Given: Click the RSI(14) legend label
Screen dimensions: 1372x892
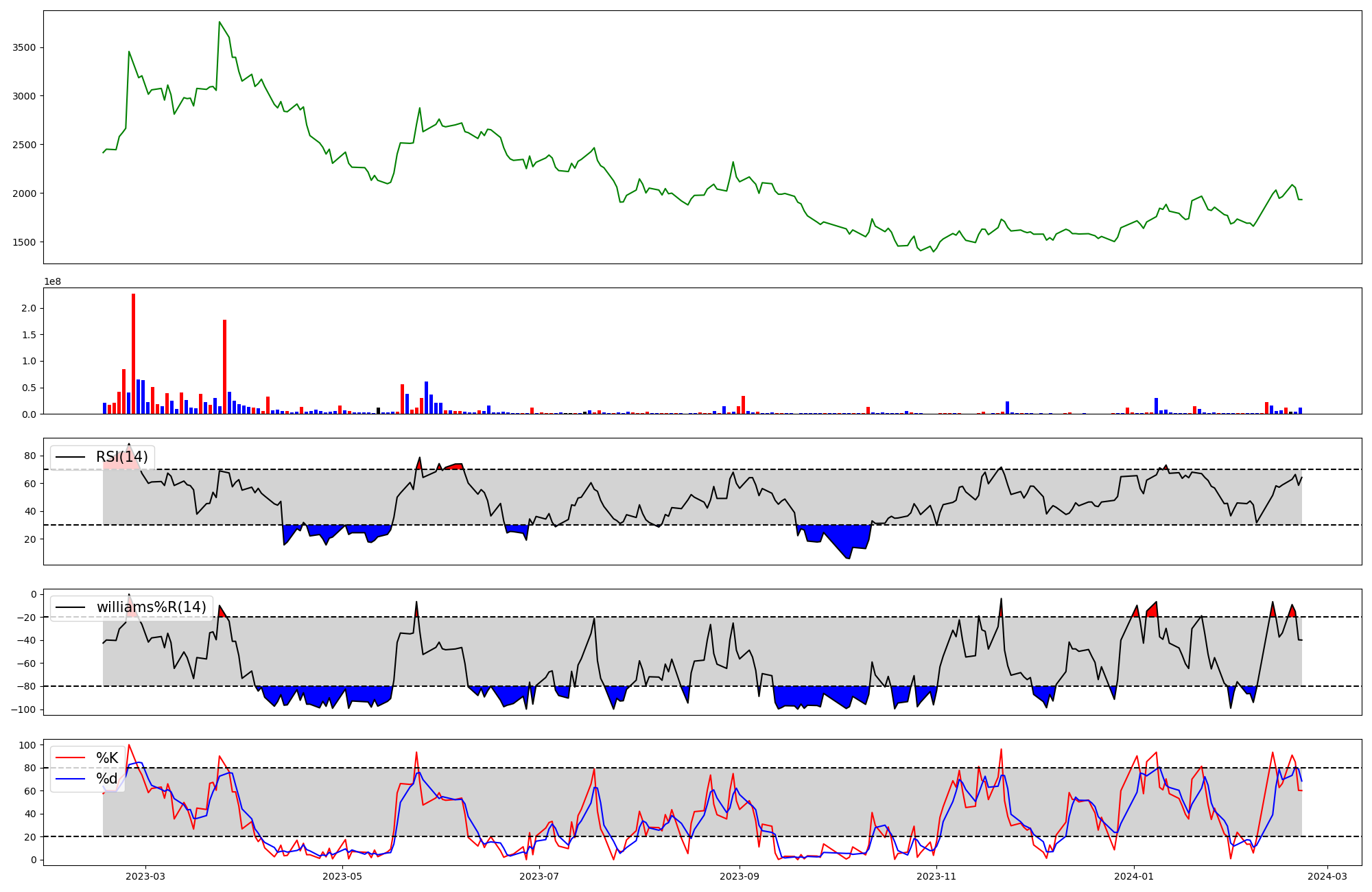Looking at the screenshot, I should (x=121, y=457).
